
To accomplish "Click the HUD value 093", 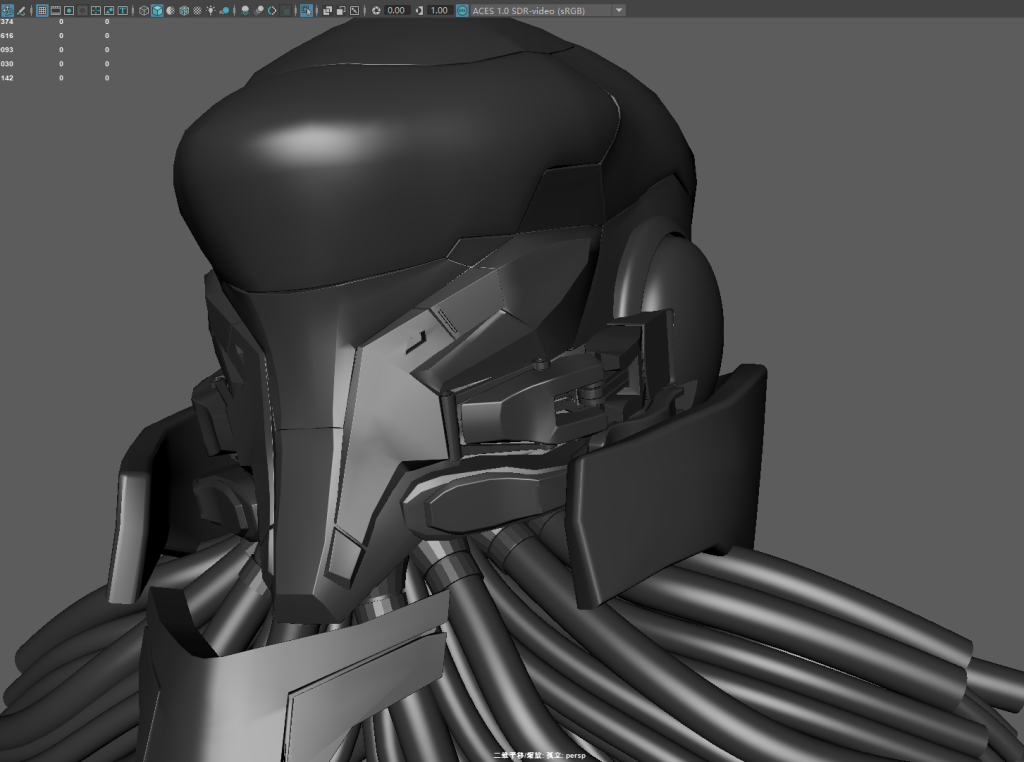I will (7, 50).
